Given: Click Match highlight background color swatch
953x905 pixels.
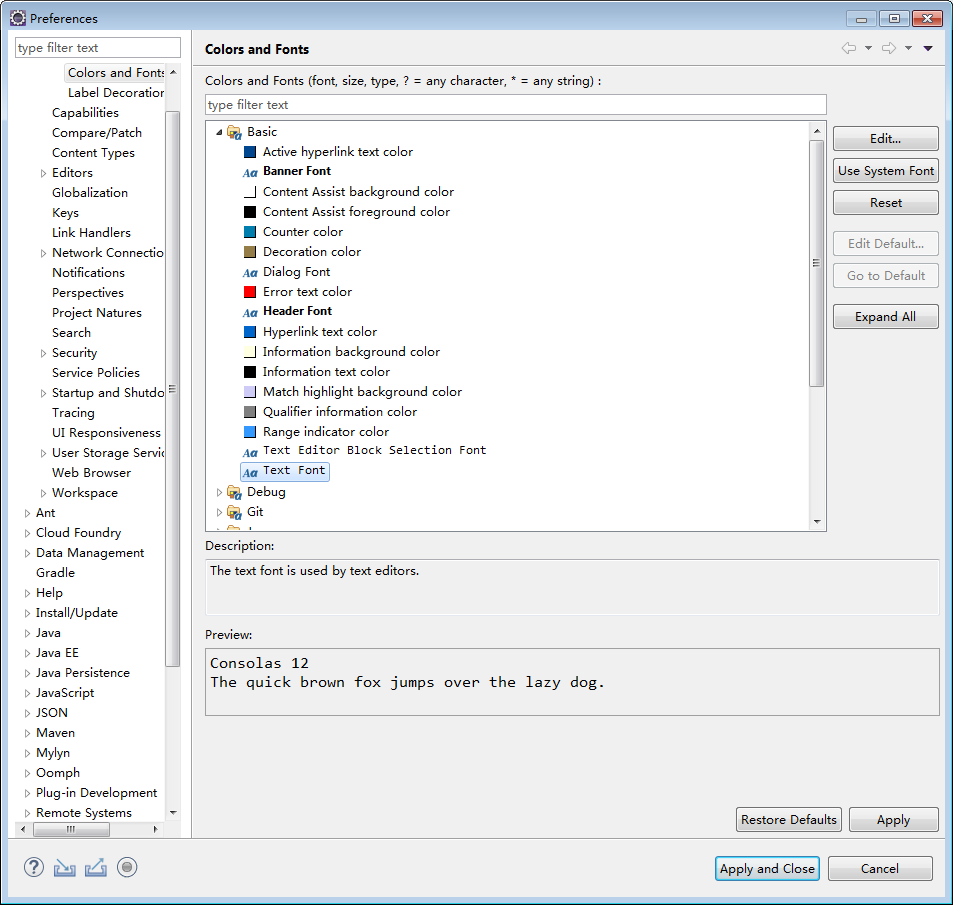Looking at the screenshot, I should (x=250, y=392).
